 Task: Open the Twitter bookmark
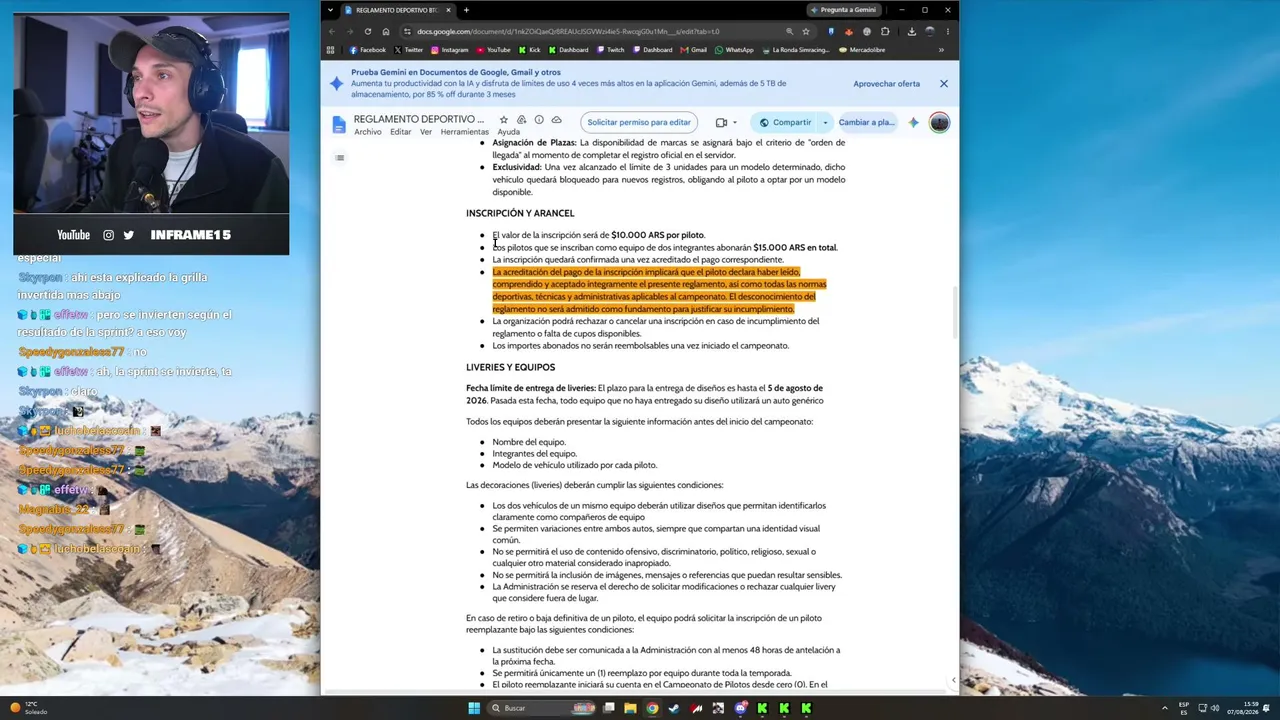click(408, 50)
